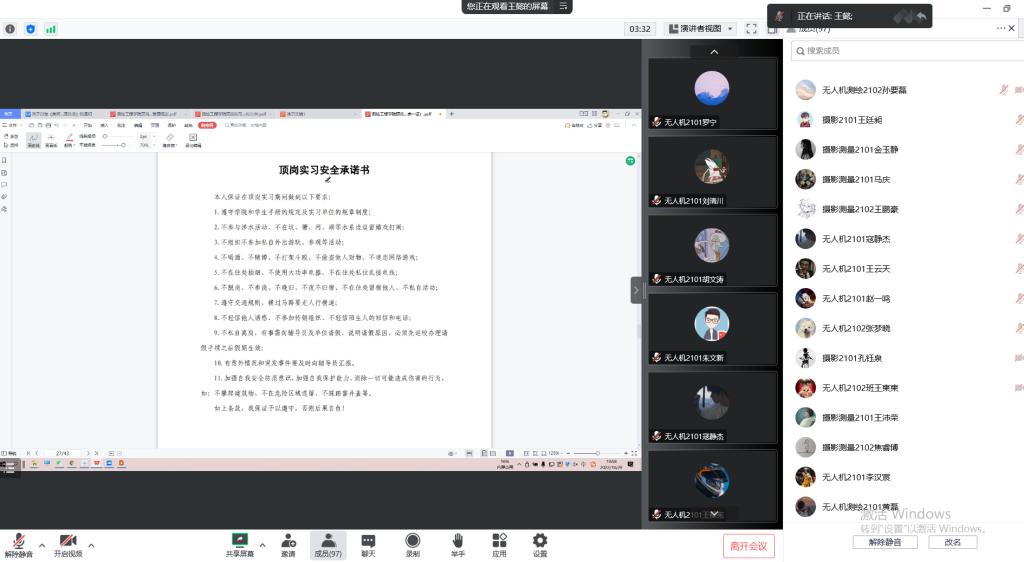This screenshot has width=1024, height=562.
Task: Raise hand with 举手 icon
Action: click(x=457, y=544)
